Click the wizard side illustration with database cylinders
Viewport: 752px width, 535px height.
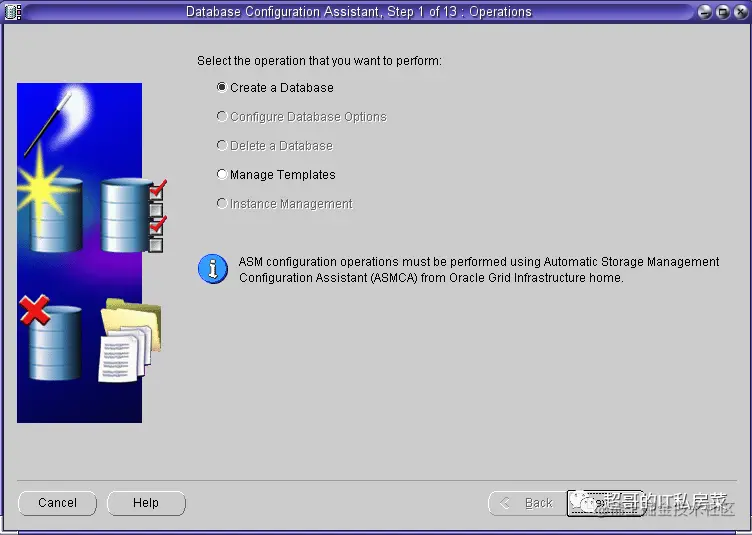coord(92,253)
